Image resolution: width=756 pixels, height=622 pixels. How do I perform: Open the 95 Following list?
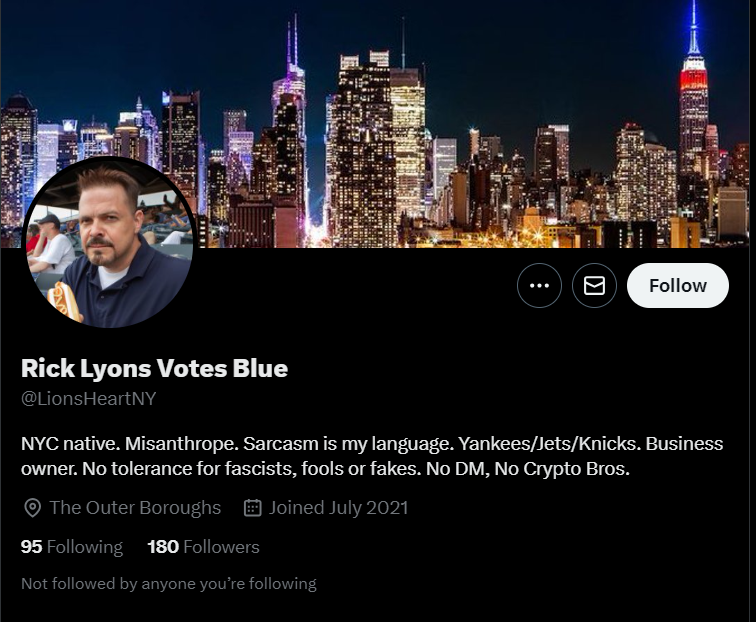click(72, 547)
